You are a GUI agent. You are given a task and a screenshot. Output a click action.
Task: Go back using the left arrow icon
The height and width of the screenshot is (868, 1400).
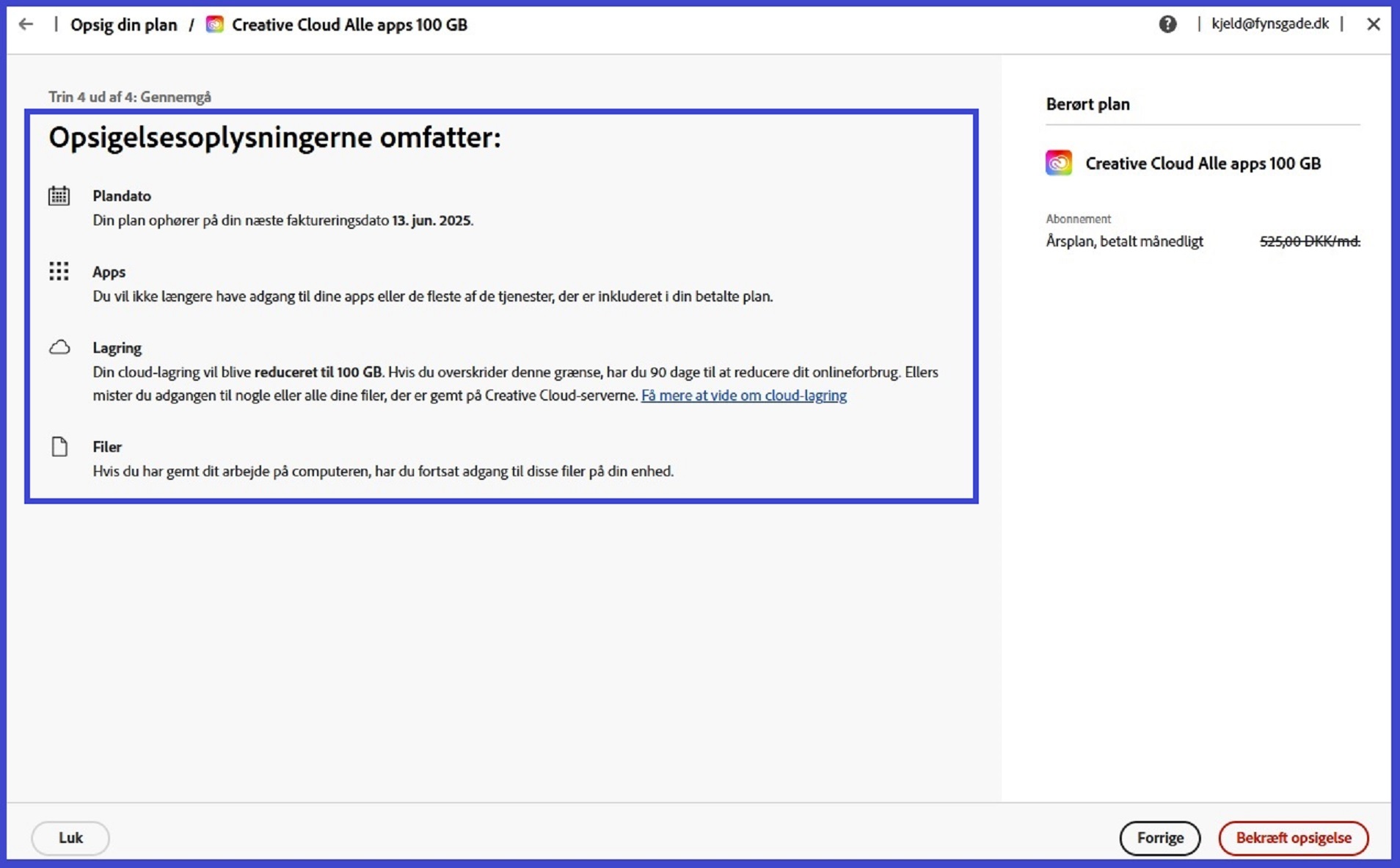pyautogui.click(x=26, y=24)
